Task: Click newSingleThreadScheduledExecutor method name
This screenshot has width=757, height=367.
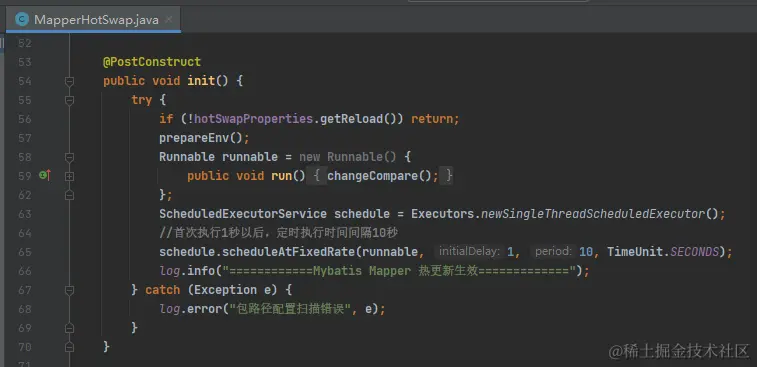Action: tap(592, 214)
